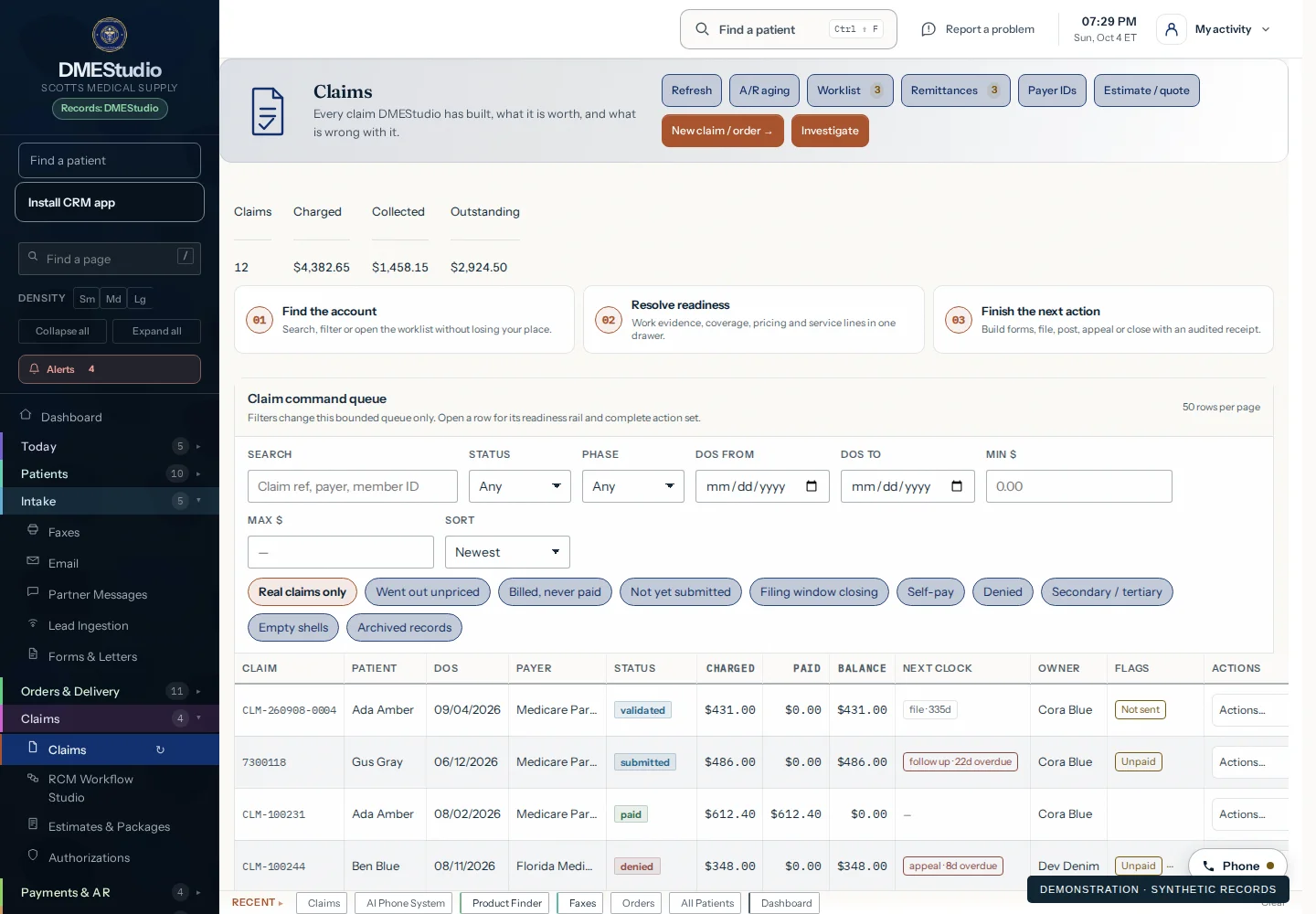Open the DOS From calendar picker icon

pyautogui.click(x=812, y=486)
